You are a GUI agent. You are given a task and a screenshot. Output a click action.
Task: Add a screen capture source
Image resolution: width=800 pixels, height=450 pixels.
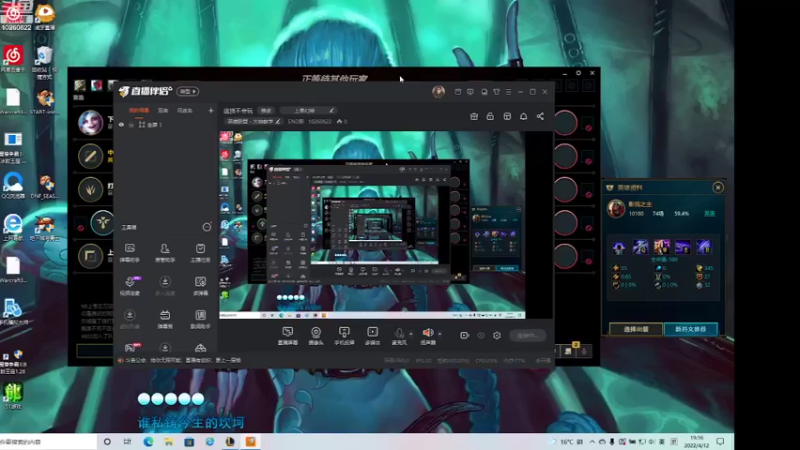[x=288, y=336]
